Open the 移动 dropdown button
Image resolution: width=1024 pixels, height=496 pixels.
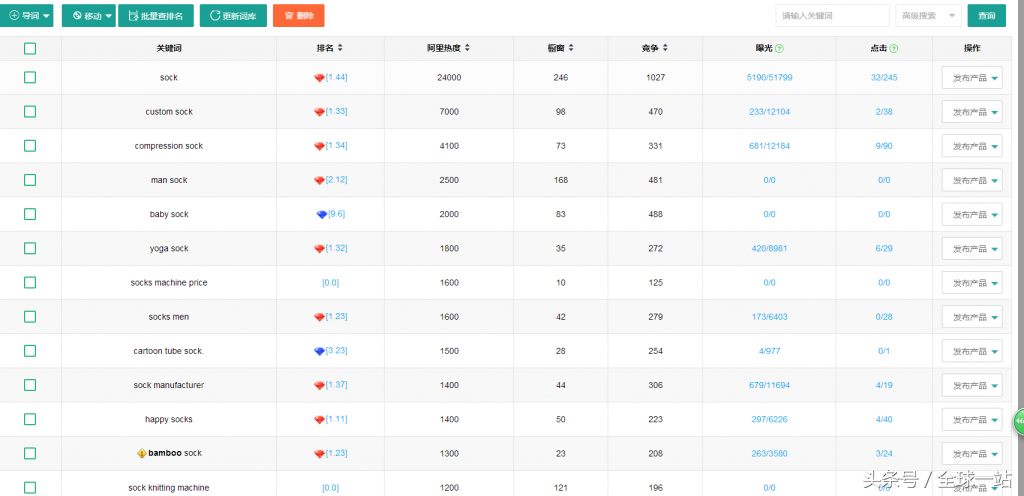[89, 16]
